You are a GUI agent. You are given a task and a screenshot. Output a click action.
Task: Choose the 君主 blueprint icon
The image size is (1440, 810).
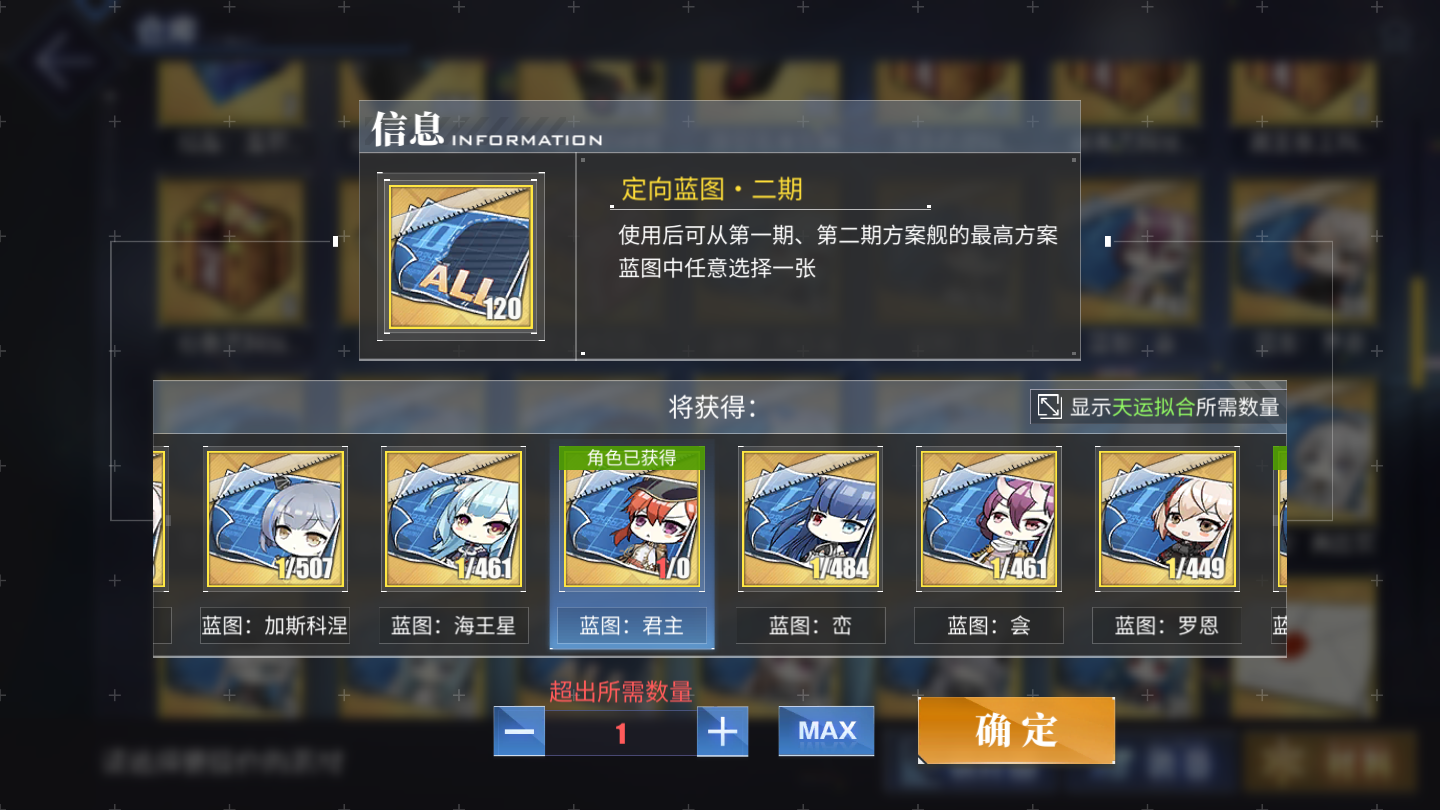point(632,518)
